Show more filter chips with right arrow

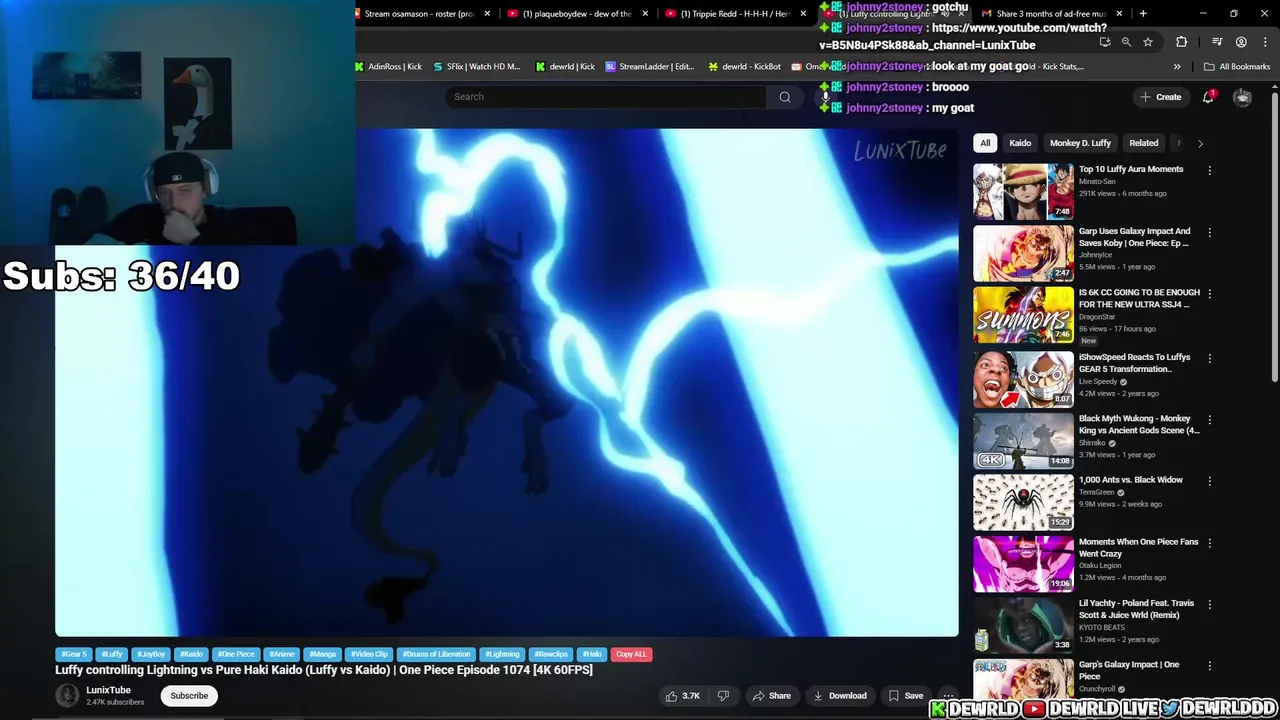coord(1200,143)
